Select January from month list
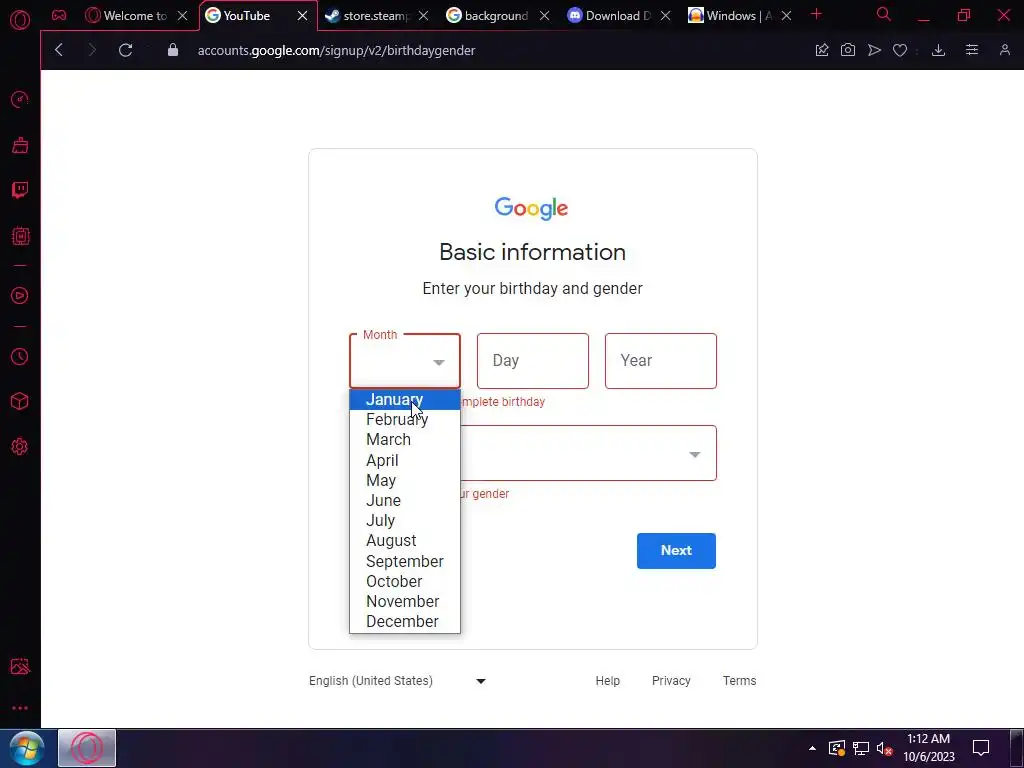This screenshot has height=768, width=1024. [405, 400]
